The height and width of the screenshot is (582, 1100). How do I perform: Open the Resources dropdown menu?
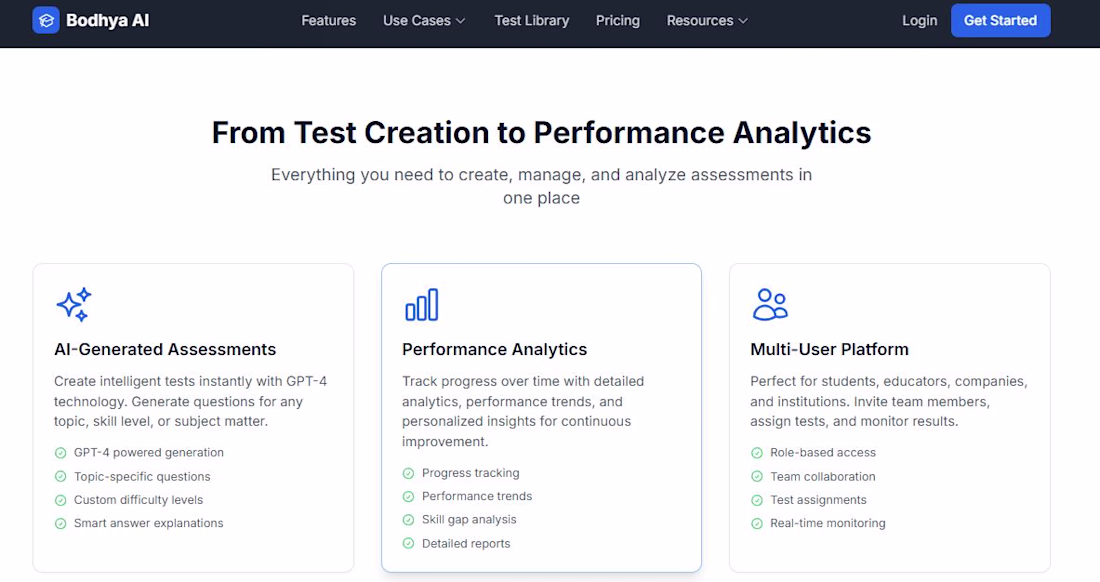[707, 20]
